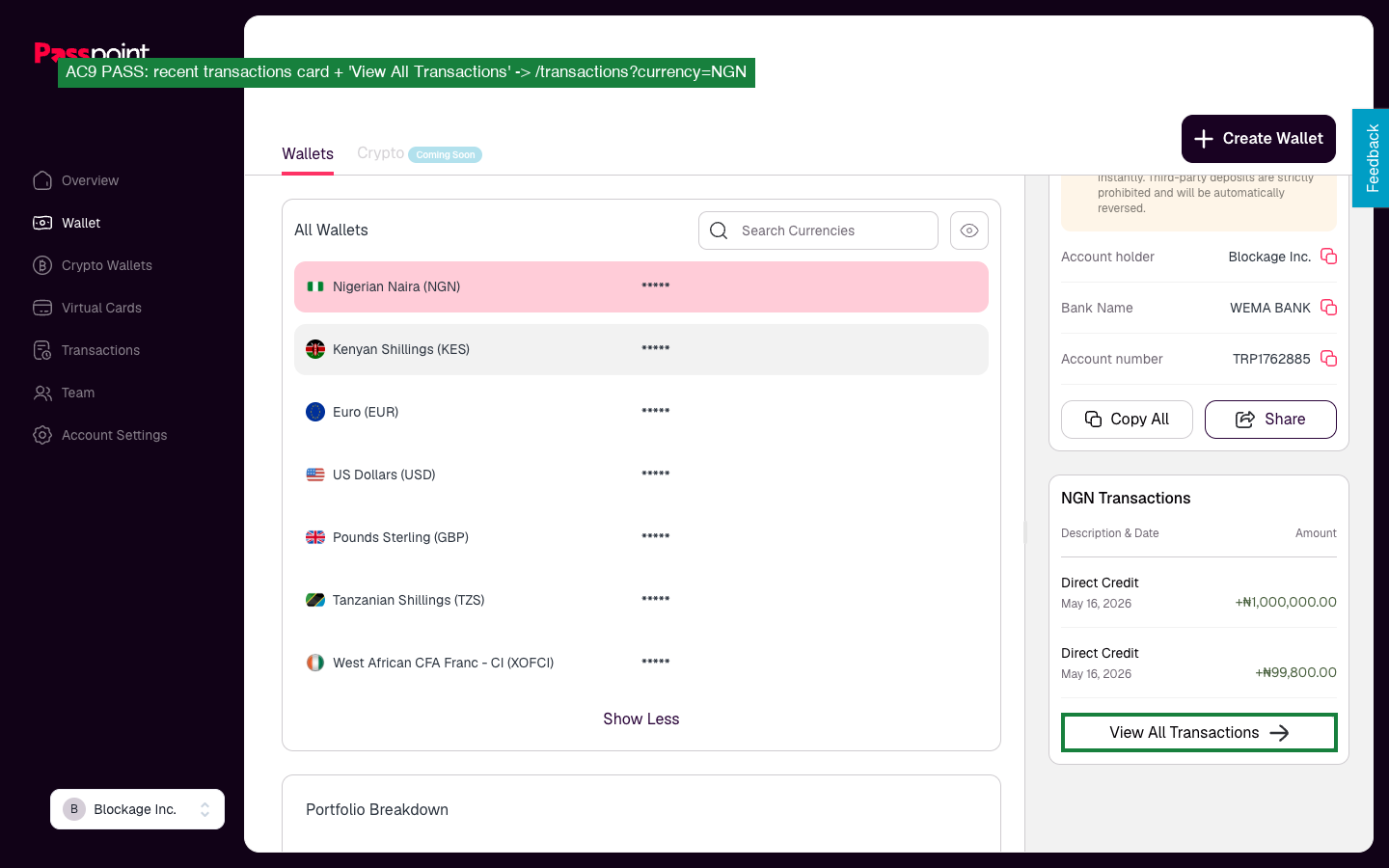Open the +₦1,000,000.00 Direct Credit transaction
The image size is (1389, 868).
(1199, 592)
